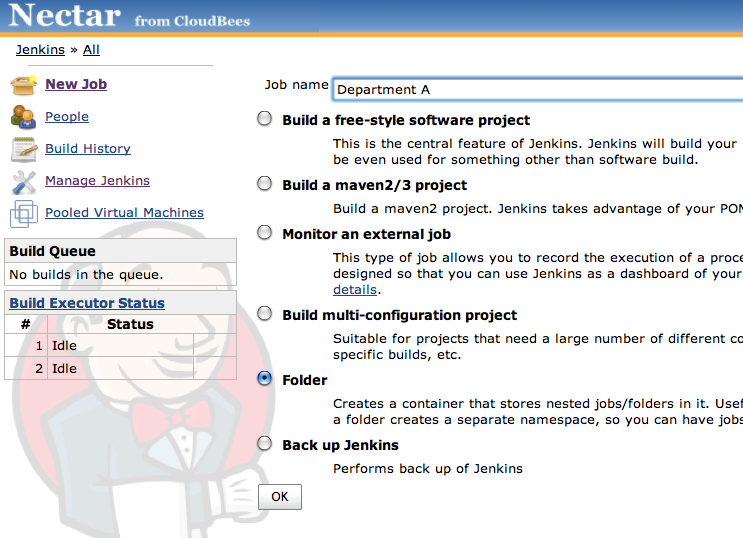Image resolution: width=743 pixels, height=538 pixels.
Task: Click the 'Build a free-style software project' label
Action: 406,120
